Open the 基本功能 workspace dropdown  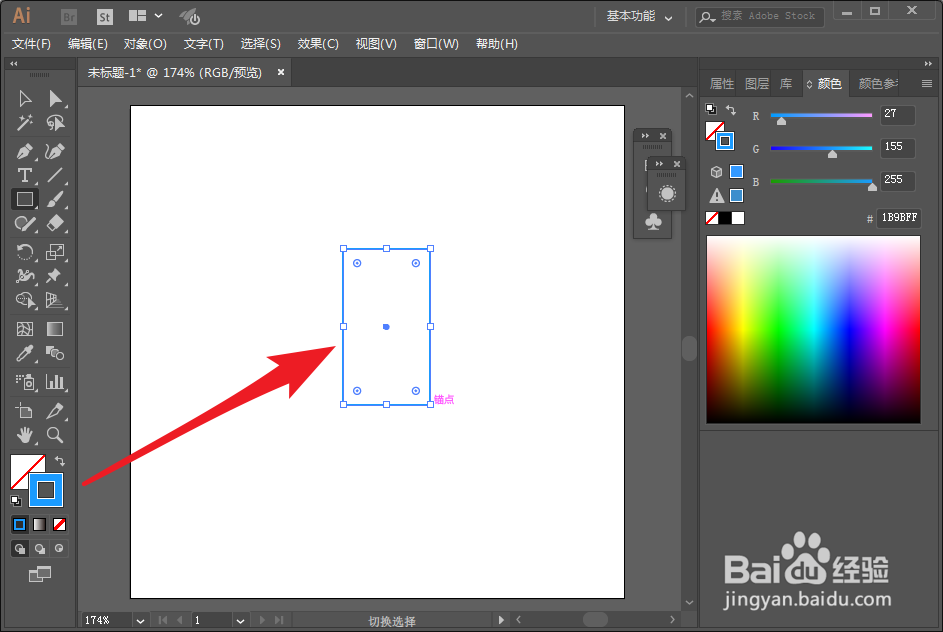639,17
